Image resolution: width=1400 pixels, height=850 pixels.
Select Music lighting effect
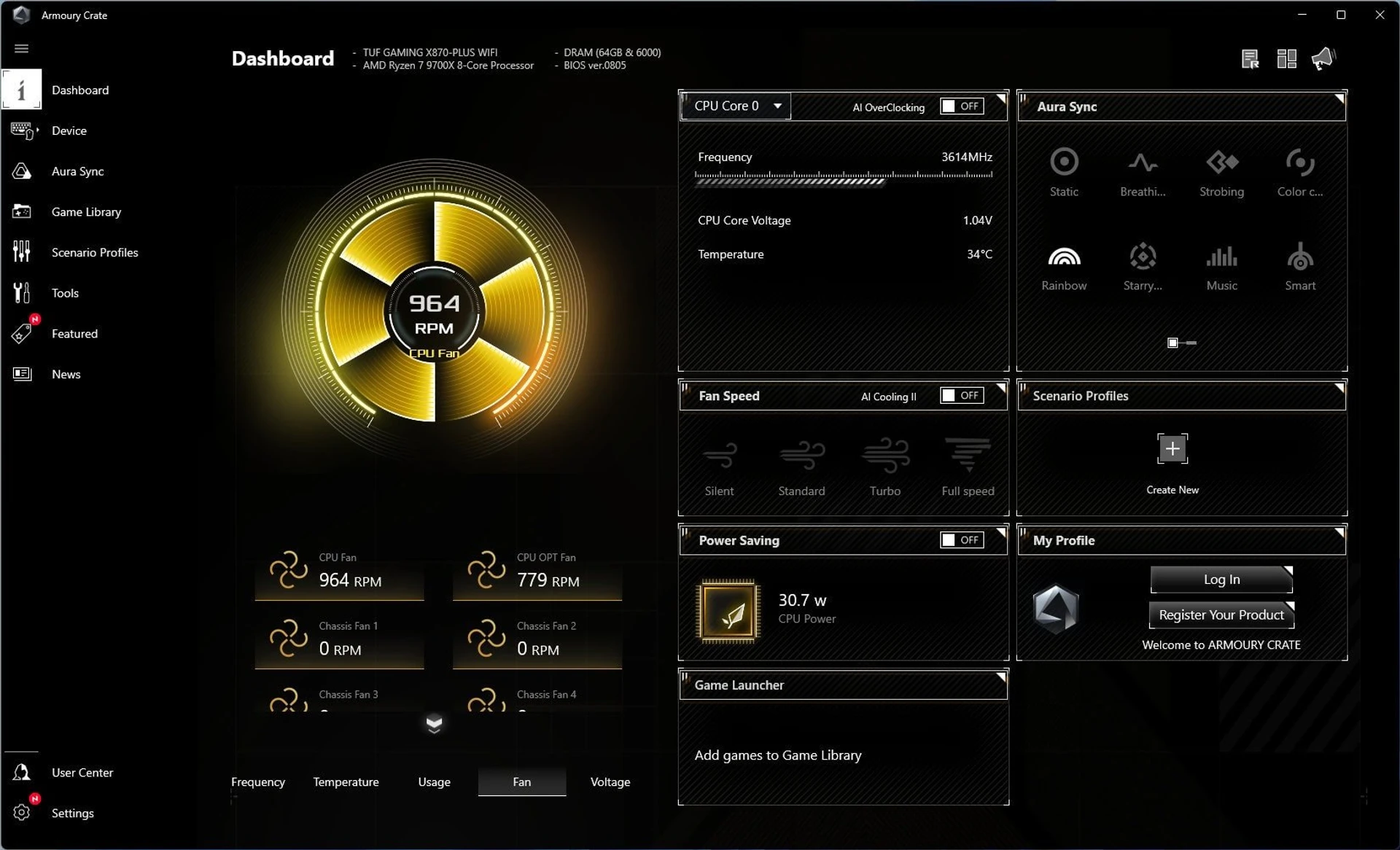pyautogui.click(x=1221, y=267)
